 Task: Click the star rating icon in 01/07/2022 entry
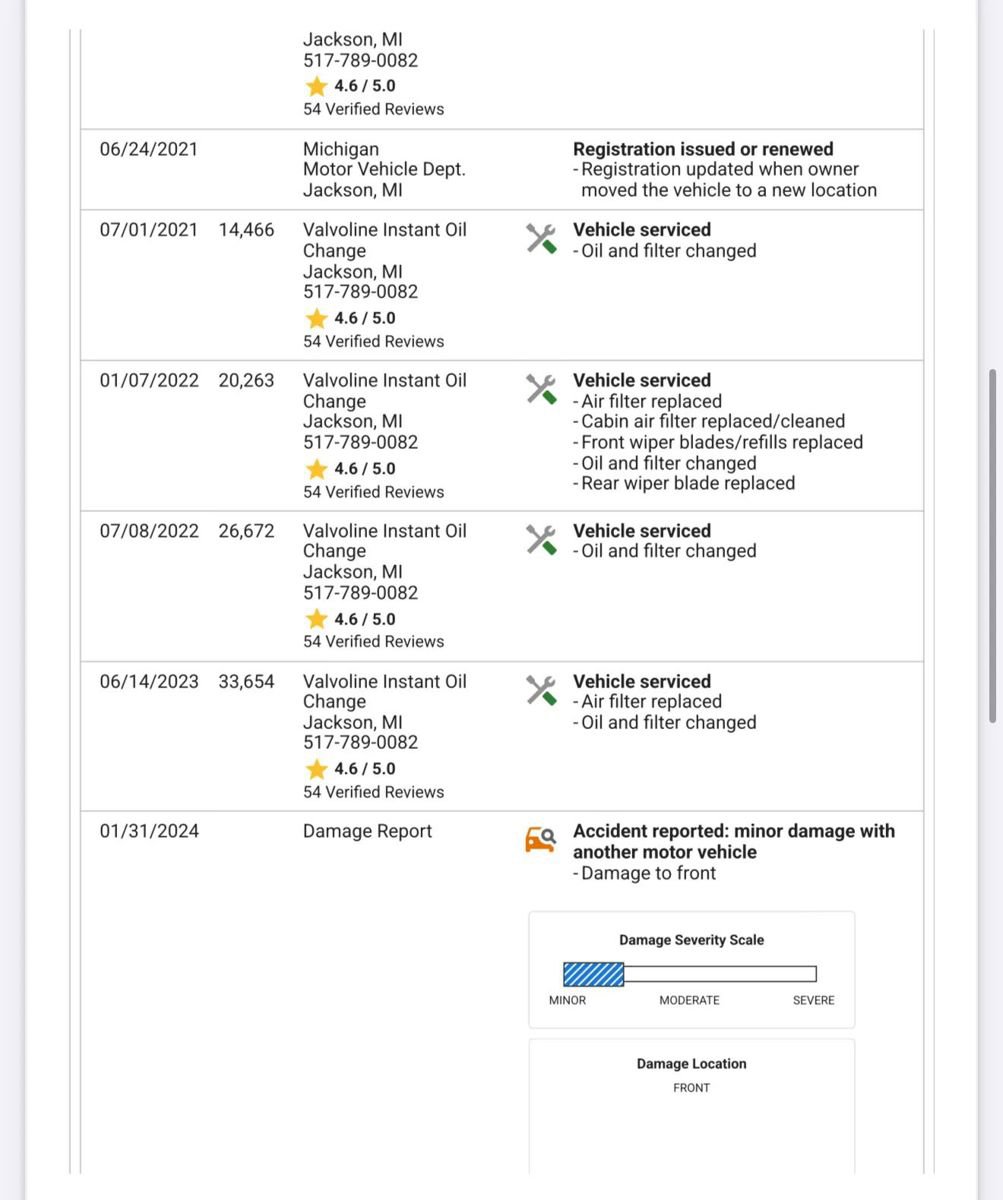(x=317, y=468)
